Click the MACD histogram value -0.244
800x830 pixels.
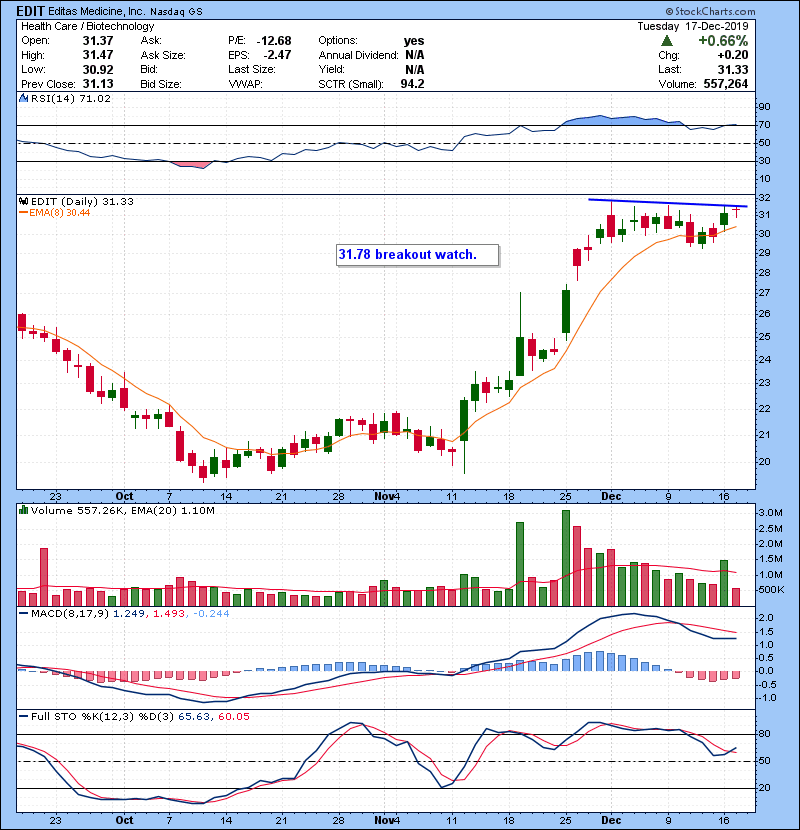tap(211, 614)
